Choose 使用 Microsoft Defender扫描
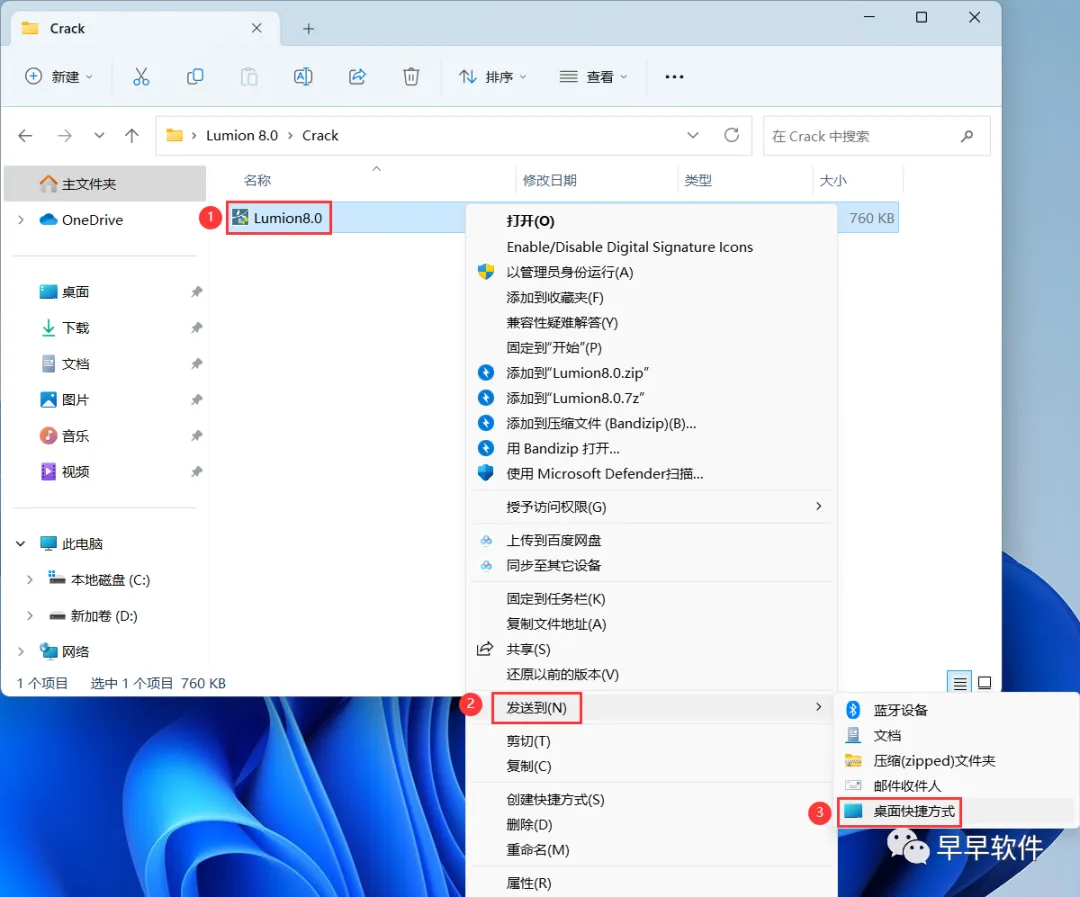The width and height of the screenshot is (1080, 897). tap(652, 473)
